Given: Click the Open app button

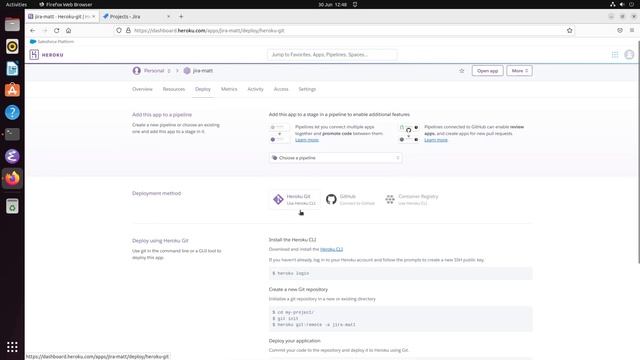Looking at the screenshot, I should pos(487,71).
